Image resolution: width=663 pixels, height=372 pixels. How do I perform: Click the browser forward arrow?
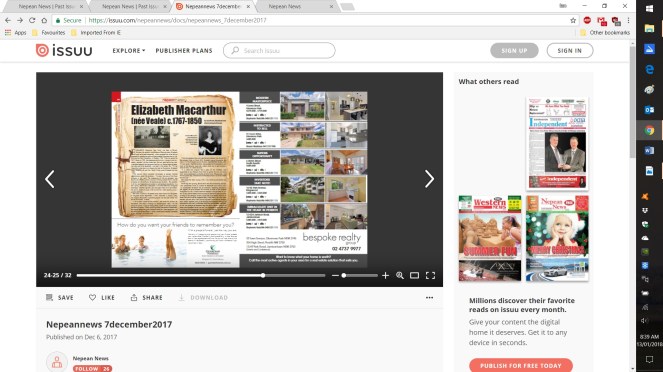click(x=20, y=20)
